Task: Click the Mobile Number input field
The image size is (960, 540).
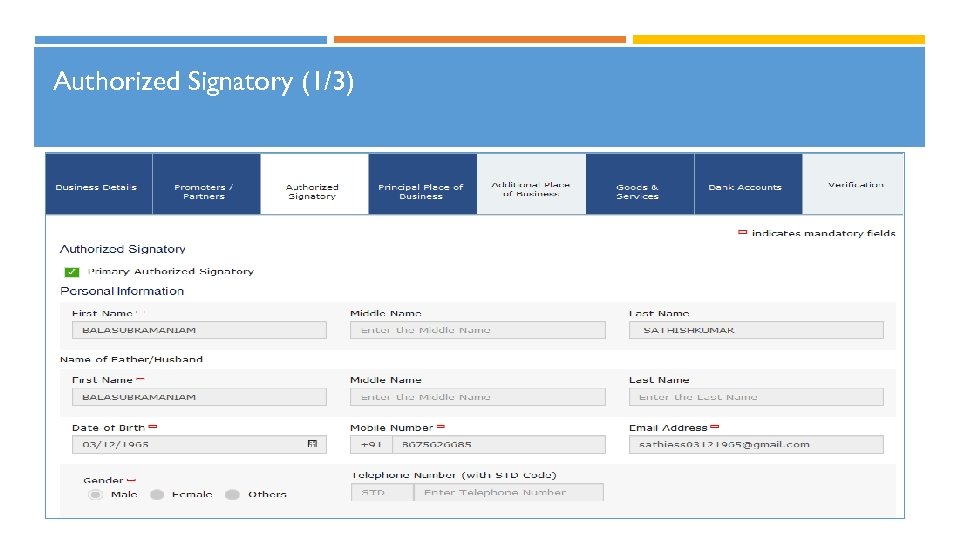Action: (x=498, y=444)
